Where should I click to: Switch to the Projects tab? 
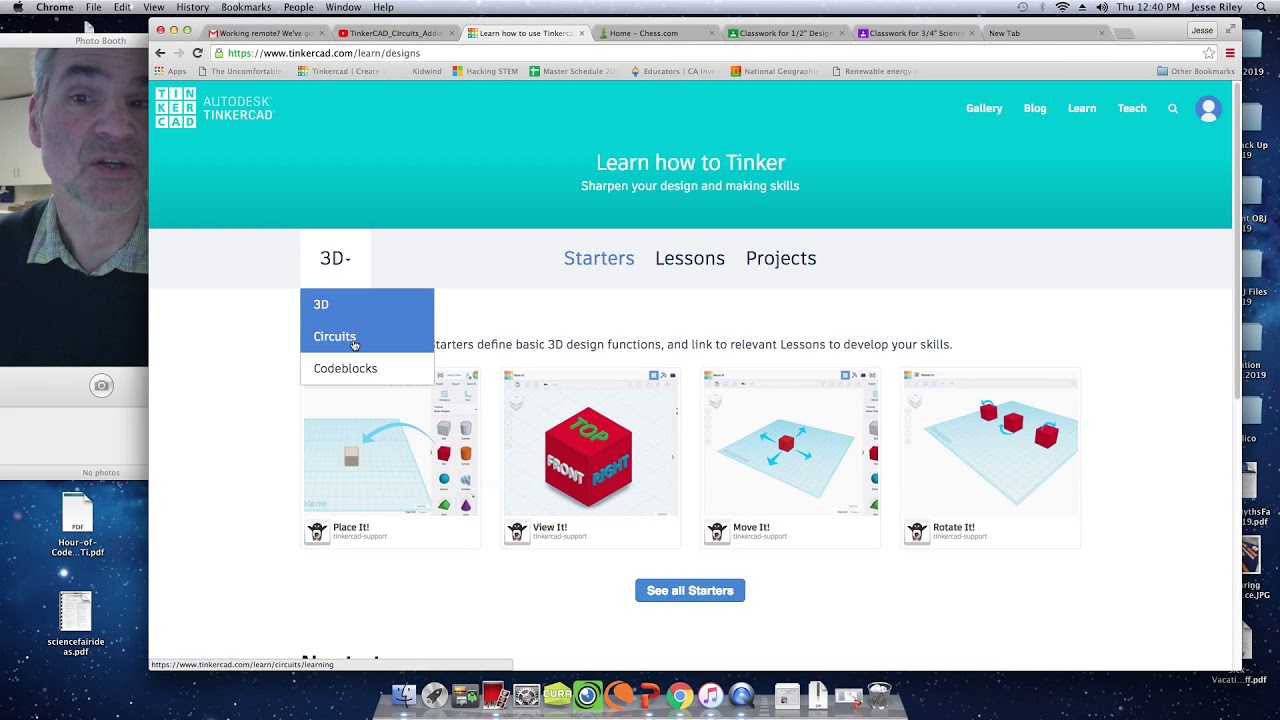pos(781,258)
